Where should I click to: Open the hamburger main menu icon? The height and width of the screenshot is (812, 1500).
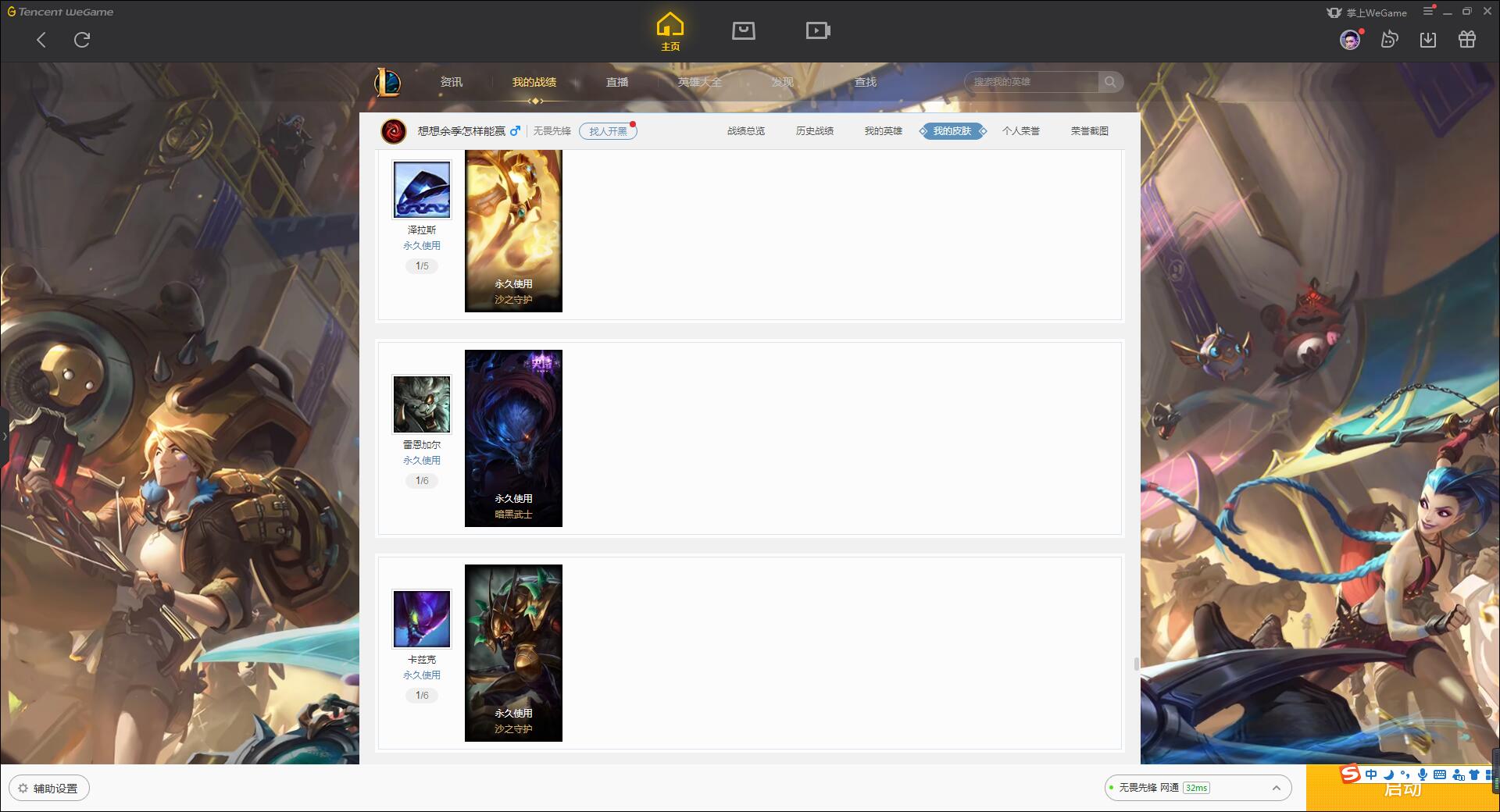point(1428,11)
